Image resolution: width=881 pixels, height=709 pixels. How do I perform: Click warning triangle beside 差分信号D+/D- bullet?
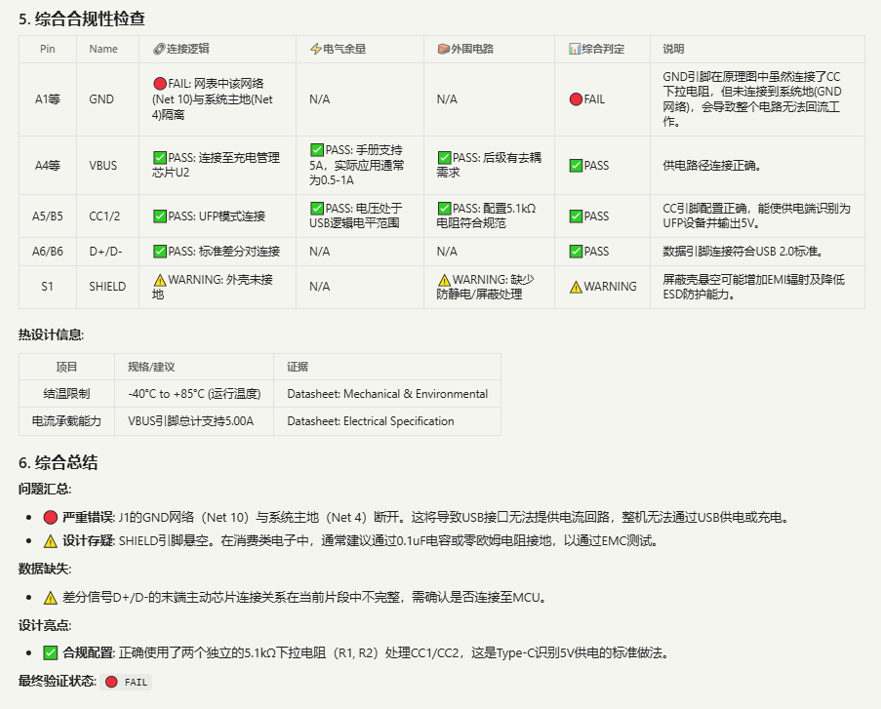[x=51, y=598]
